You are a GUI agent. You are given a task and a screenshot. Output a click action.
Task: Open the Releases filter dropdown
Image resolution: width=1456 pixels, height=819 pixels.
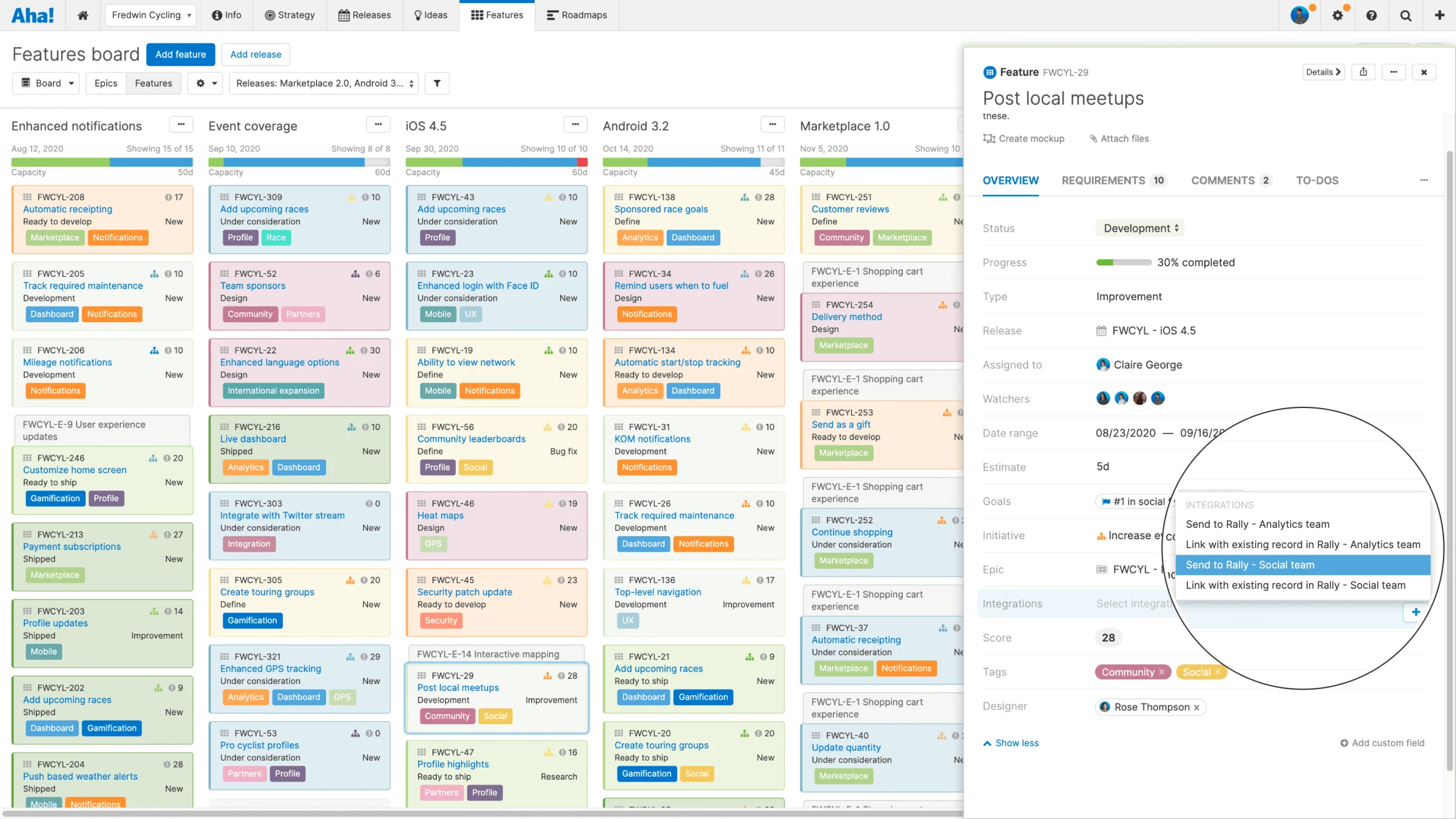(x=322, y=83)
